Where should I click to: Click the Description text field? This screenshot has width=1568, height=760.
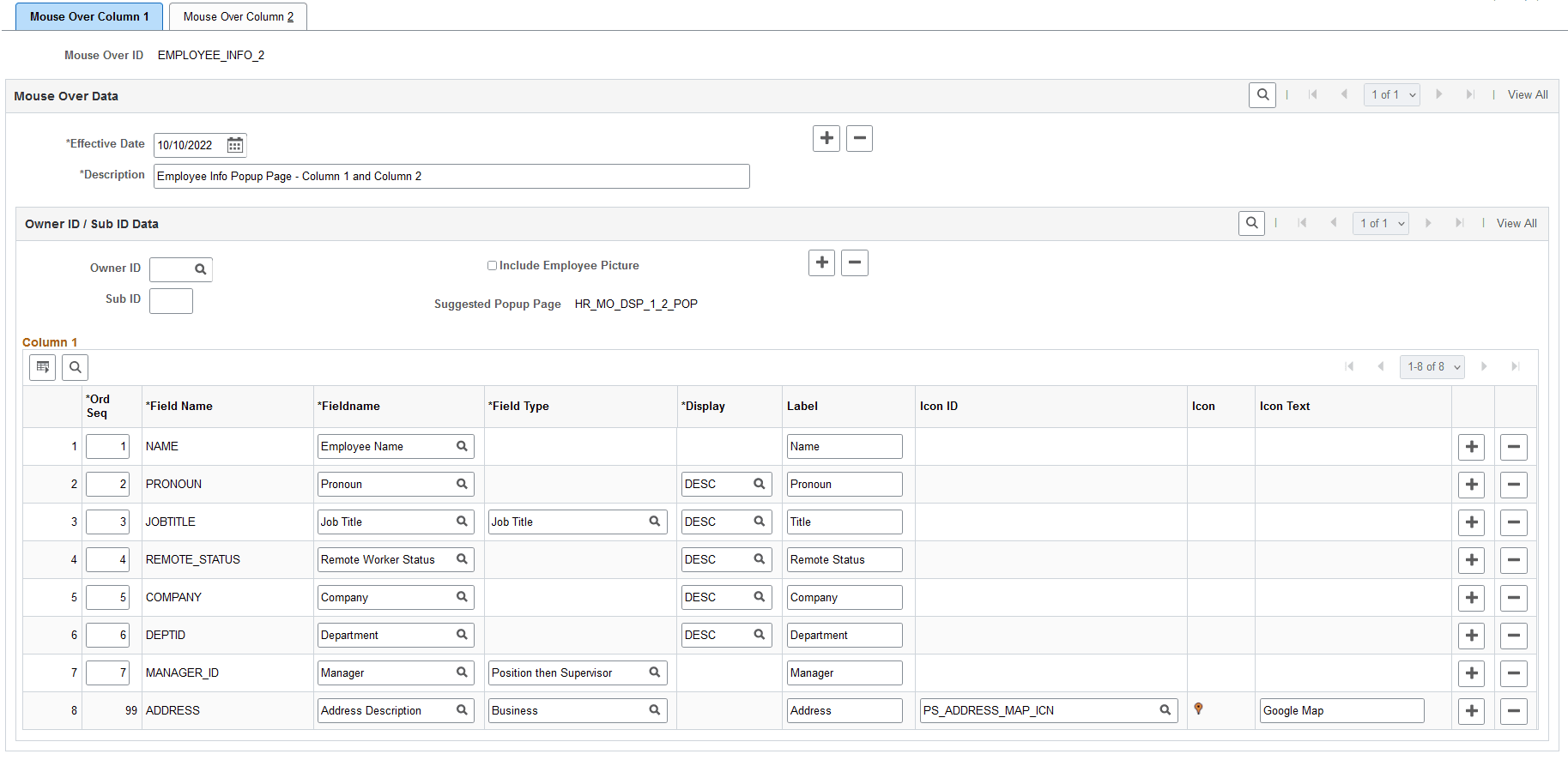click(451, 177)
